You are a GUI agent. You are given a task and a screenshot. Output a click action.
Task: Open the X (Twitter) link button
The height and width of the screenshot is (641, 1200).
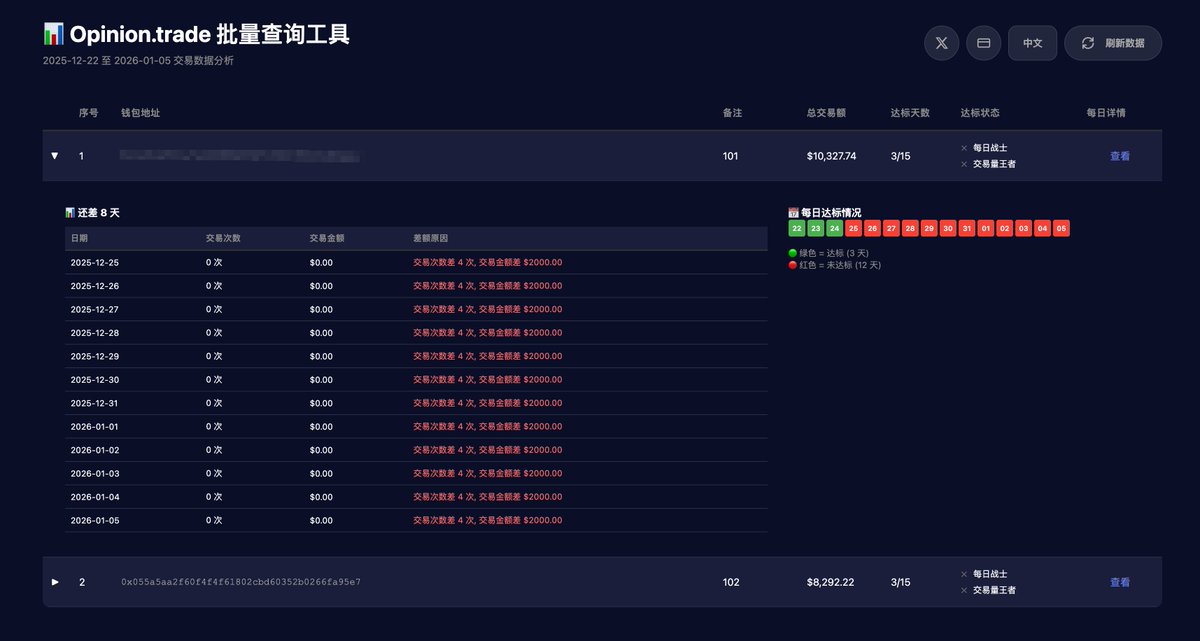click(x=941, y=43)
